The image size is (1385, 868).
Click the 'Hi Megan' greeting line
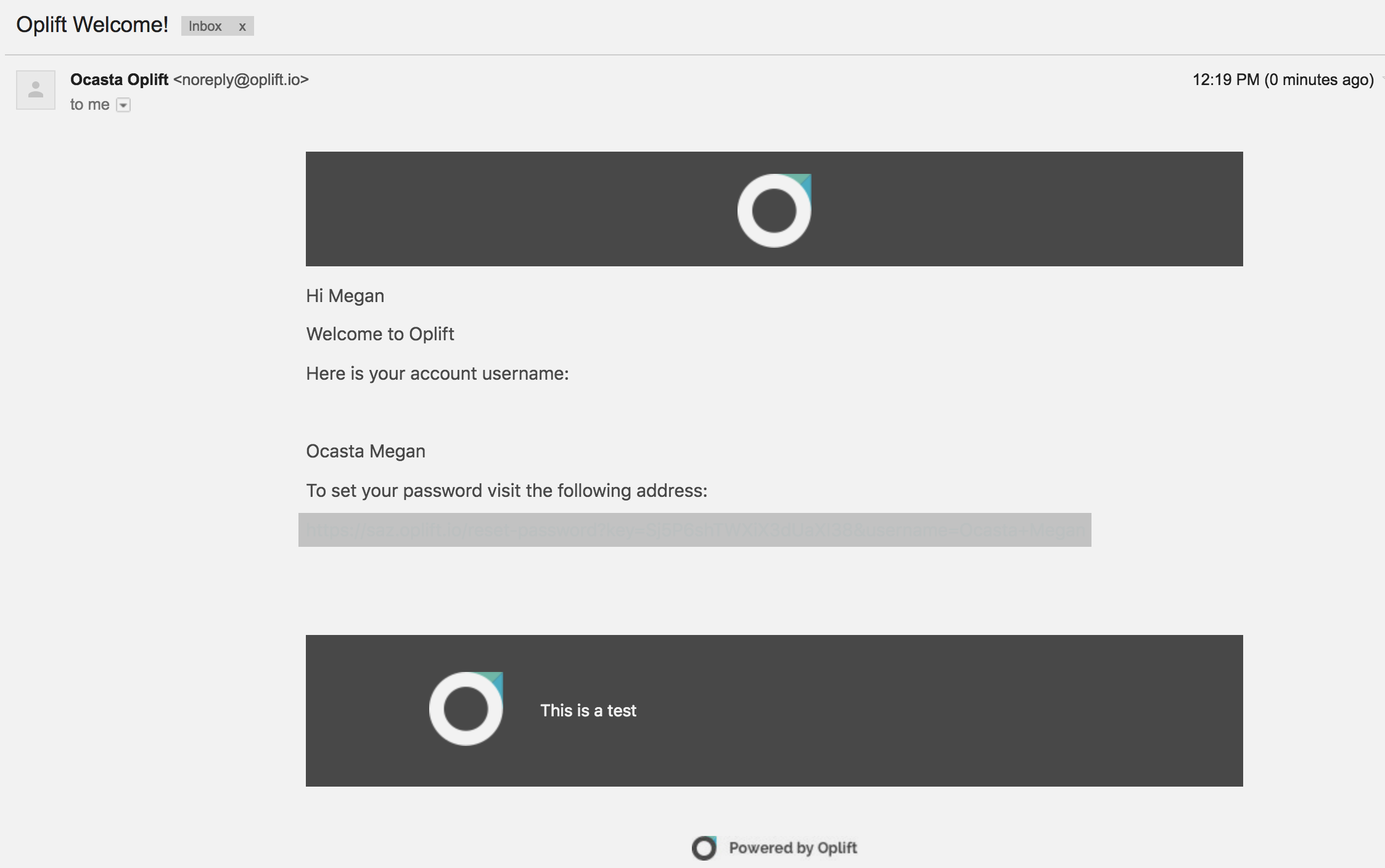[x=345, y=296]
